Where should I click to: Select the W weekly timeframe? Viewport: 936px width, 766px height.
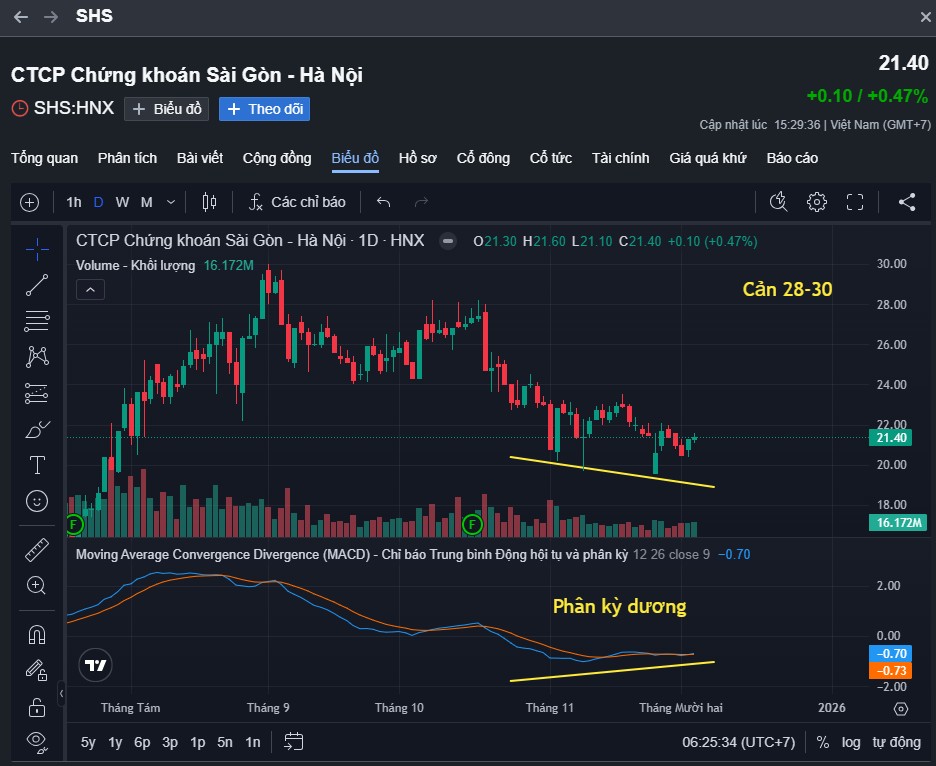pyautogui.click(x=122, y=202)
